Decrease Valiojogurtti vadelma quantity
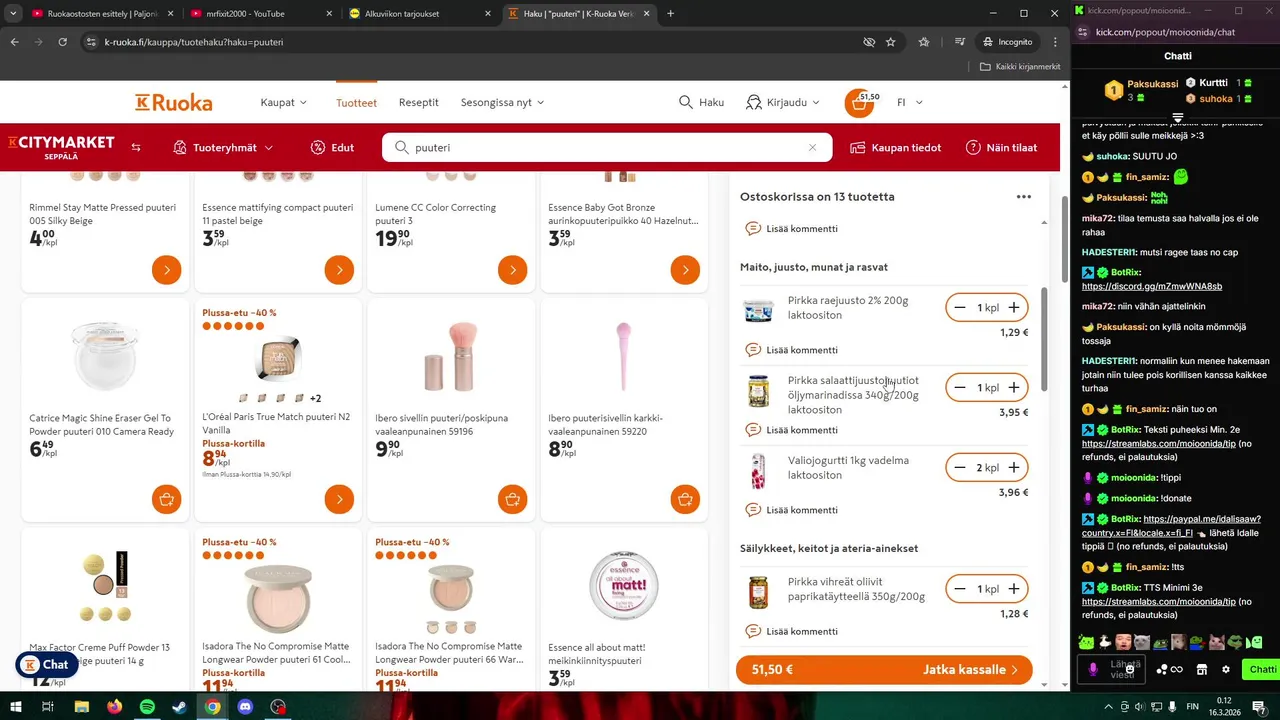The image size is (1280, 720). point(960,468)
